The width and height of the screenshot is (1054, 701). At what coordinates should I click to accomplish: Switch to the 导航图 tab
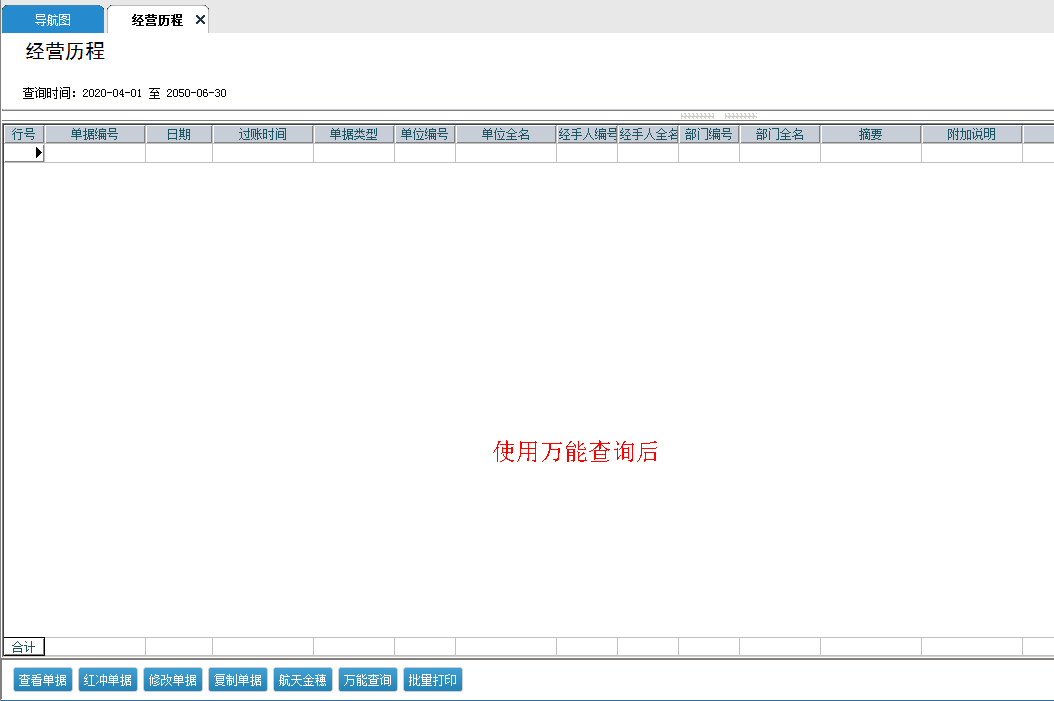pyautogui.click(x=52, y=19)
